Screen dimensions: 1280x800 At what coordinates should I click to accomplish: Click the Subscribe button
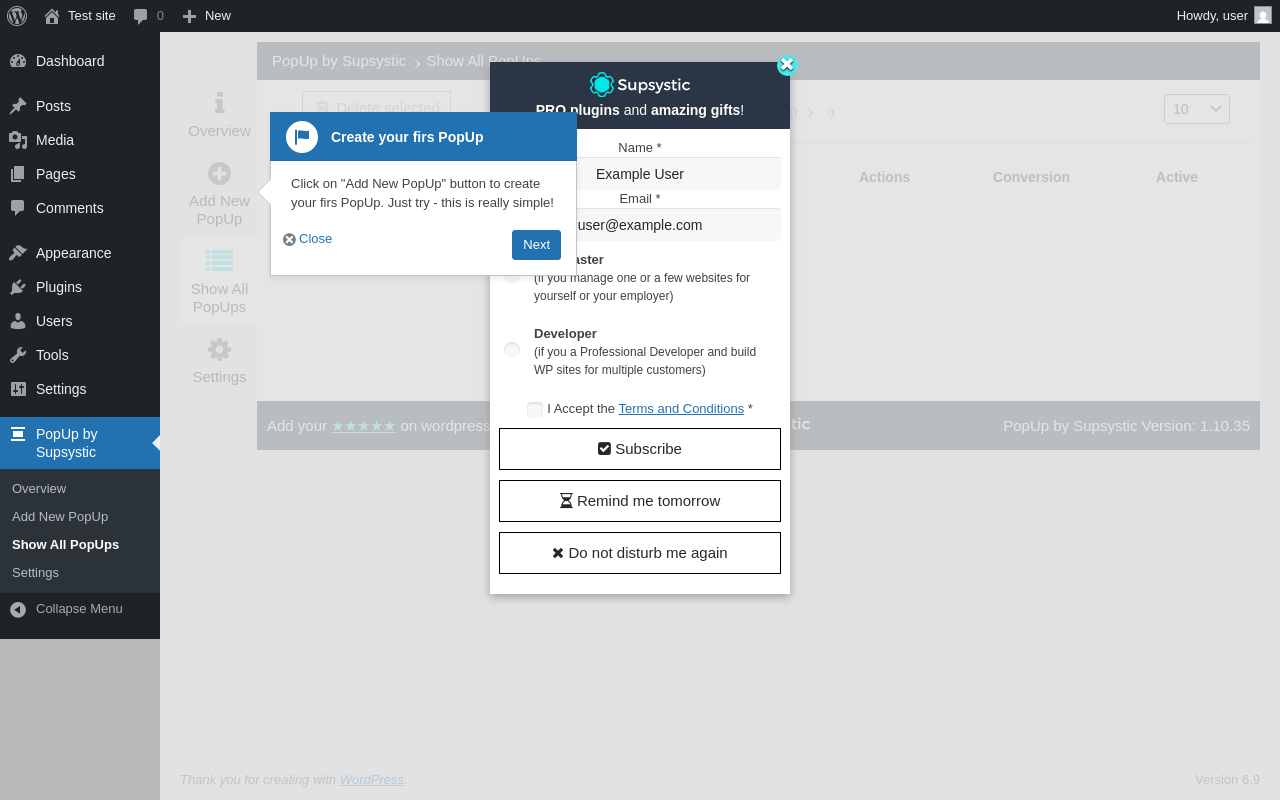pyautogui.click(x=640, y=449)
